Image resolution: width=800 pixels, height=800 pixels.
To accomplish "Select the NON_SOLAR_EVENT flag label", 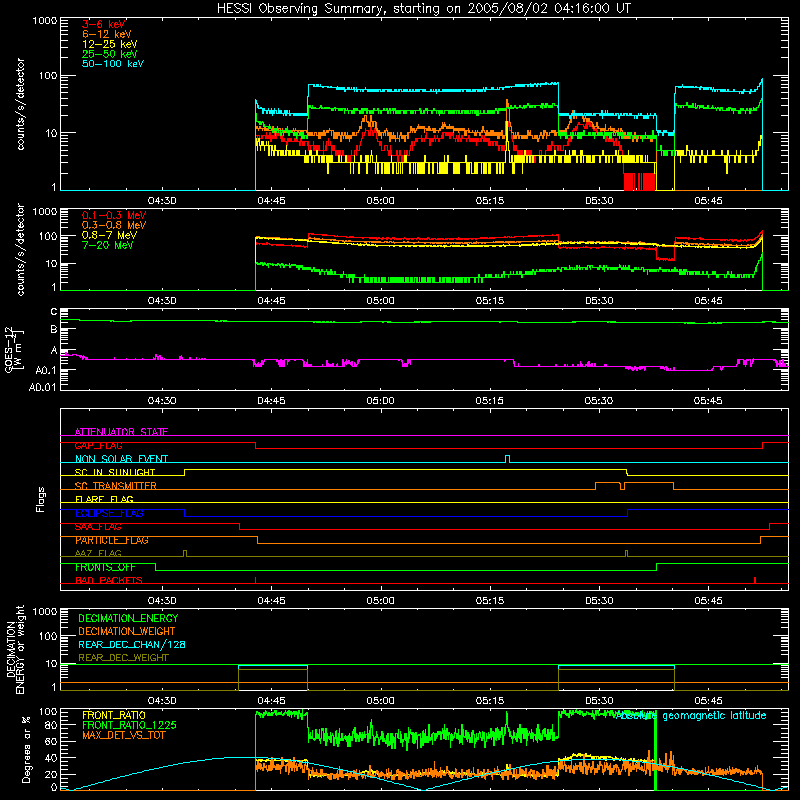I will [121, 459].
